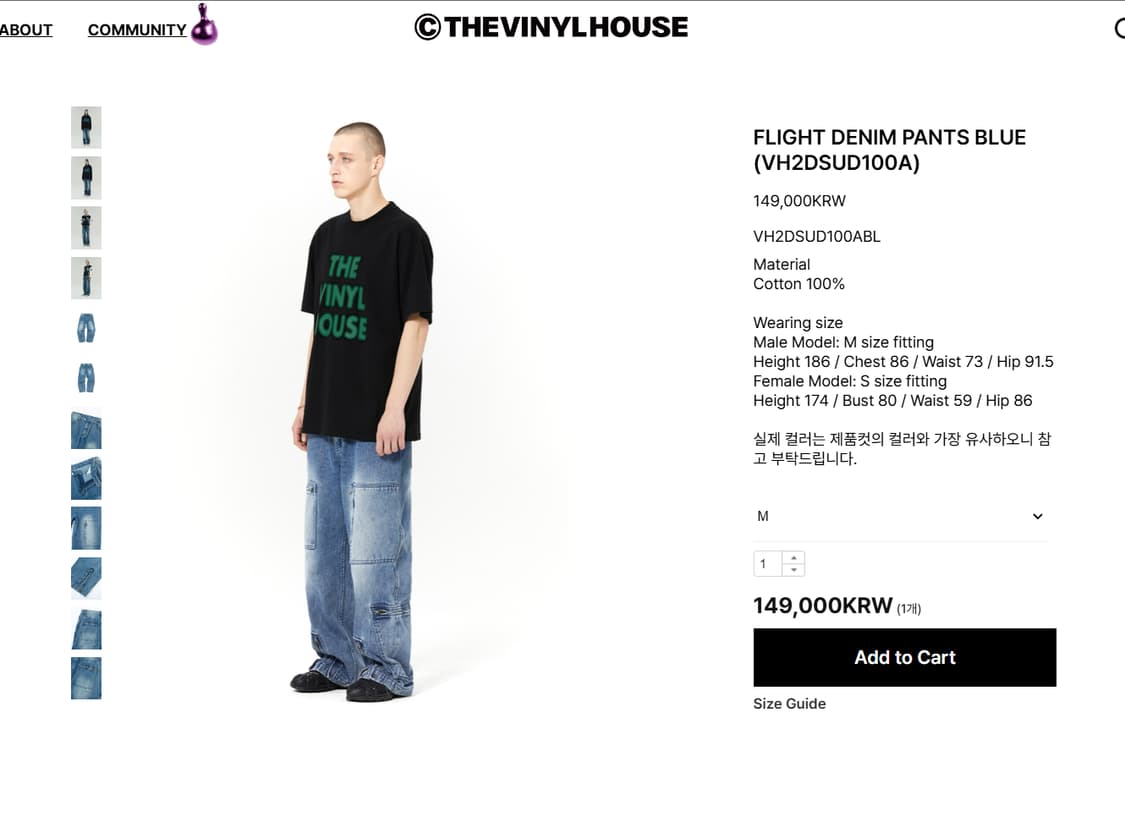This screenshot has height=816, width=1125.
Task: Increase quantity with the up arrow
Action: coord(794,558)
